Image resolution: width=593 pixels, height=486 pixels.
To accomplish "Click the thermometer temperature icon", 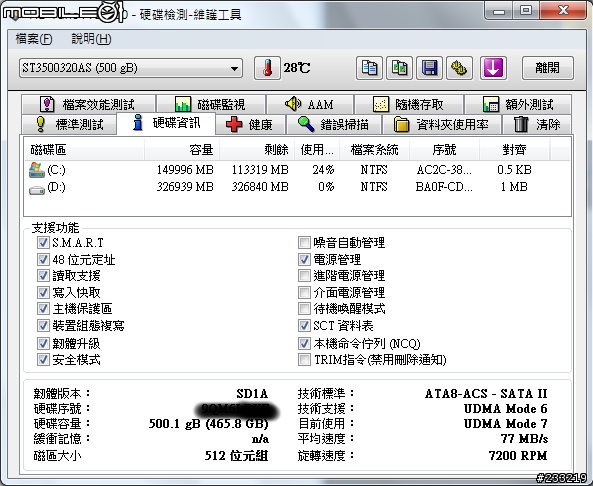I will pyautogui.click(x=267, y=68).
